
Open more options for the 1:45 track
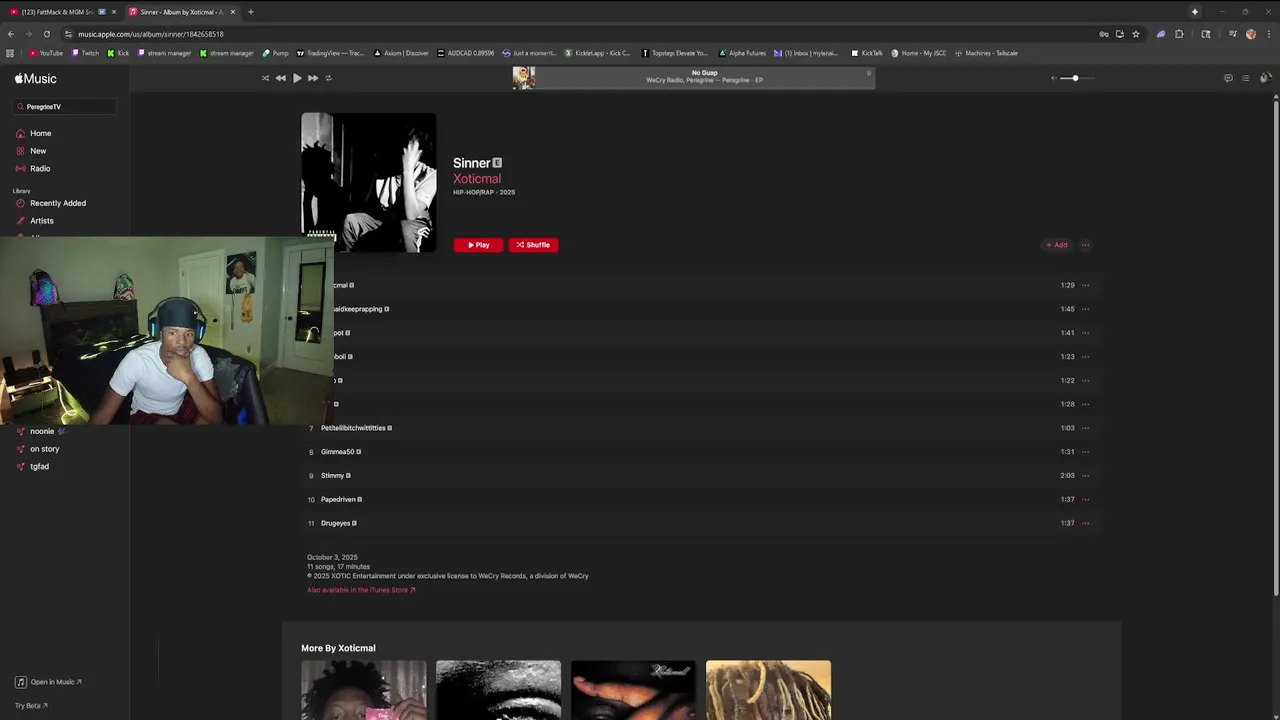tap(1085, 309)
